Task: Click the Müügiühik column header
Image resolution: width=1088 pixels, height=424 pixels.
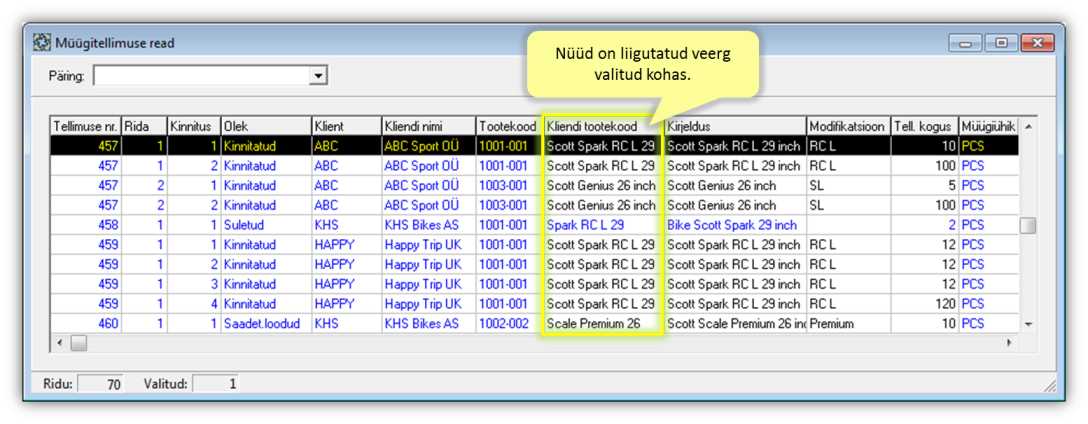Action: [988, 126]
